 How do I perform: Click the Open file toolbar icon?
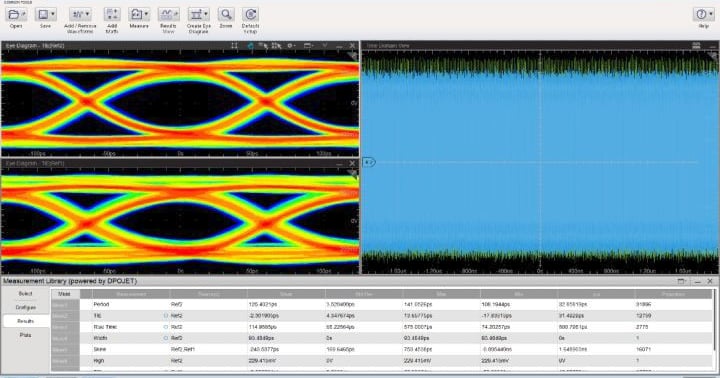click(x=13, y=14)
